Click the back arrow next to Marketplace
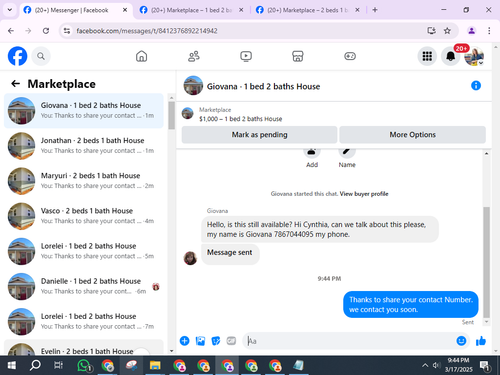 pyautogui.click(x=15, y=83)
